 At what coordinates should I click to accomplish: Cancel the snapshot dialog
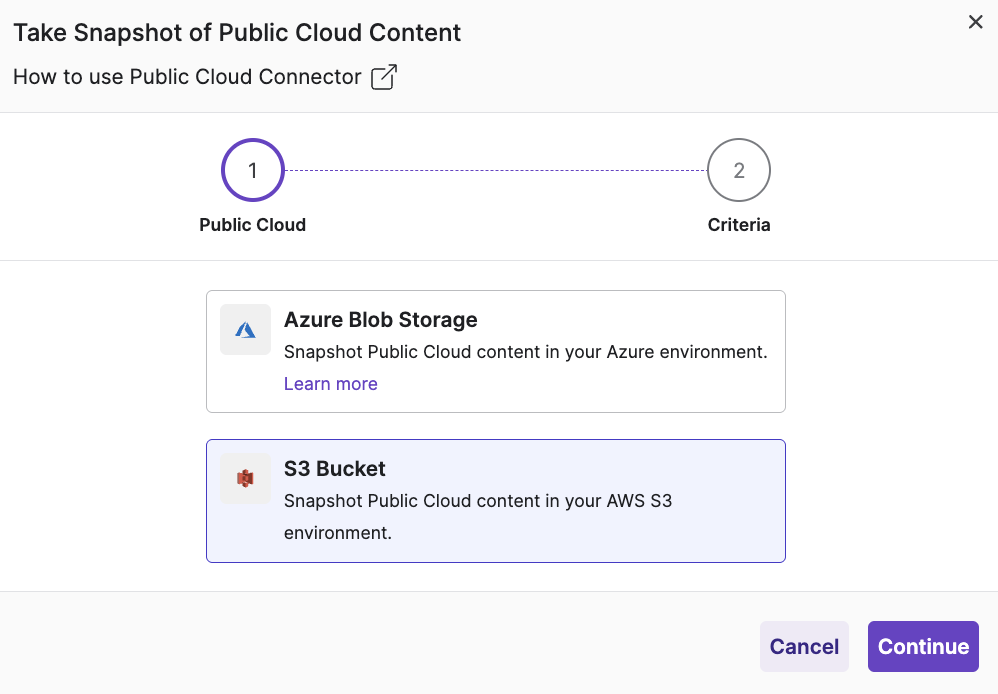(804, 646)
